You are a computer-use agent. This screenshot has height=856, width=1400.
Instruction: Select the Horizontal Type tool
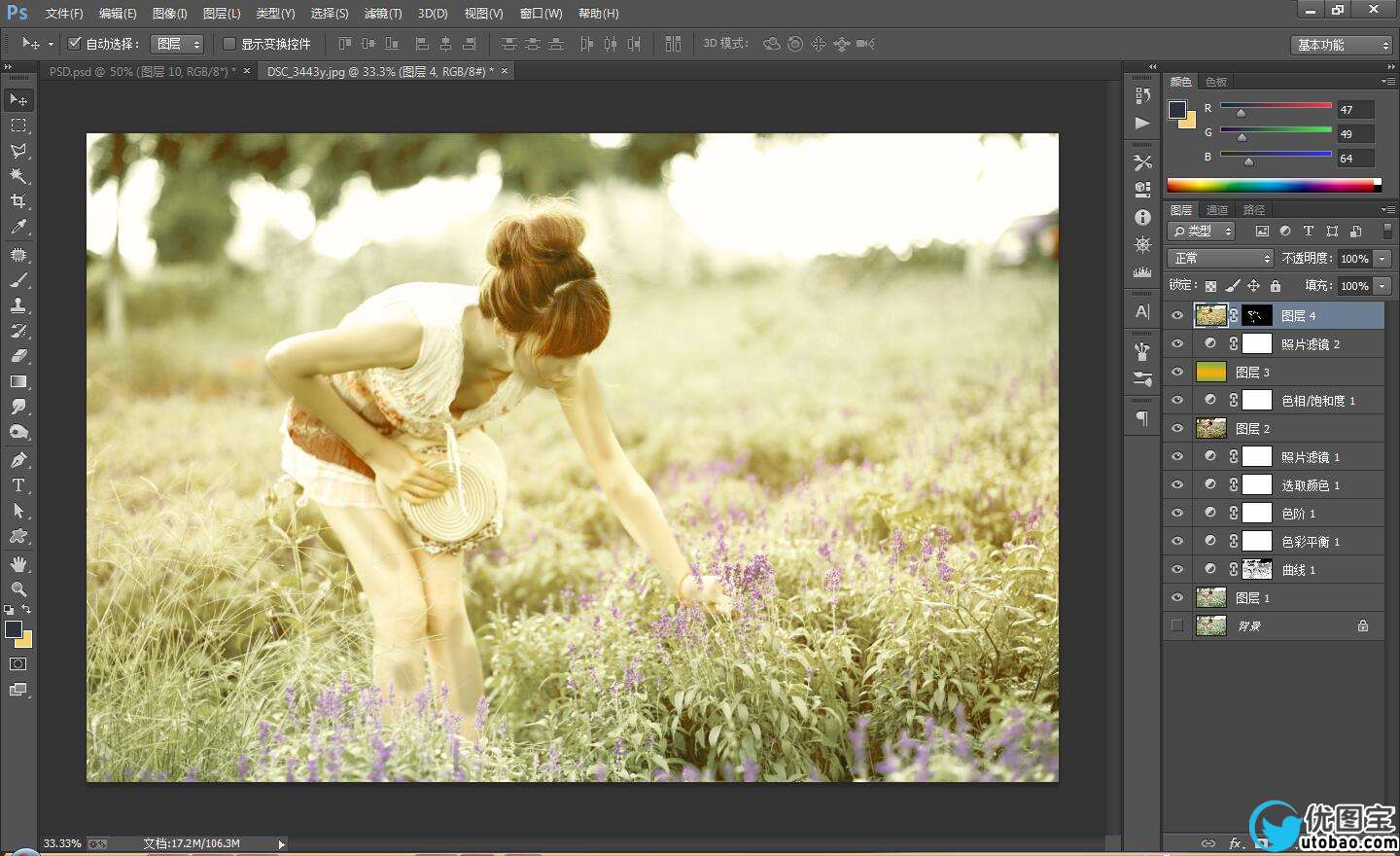[18, 485]
